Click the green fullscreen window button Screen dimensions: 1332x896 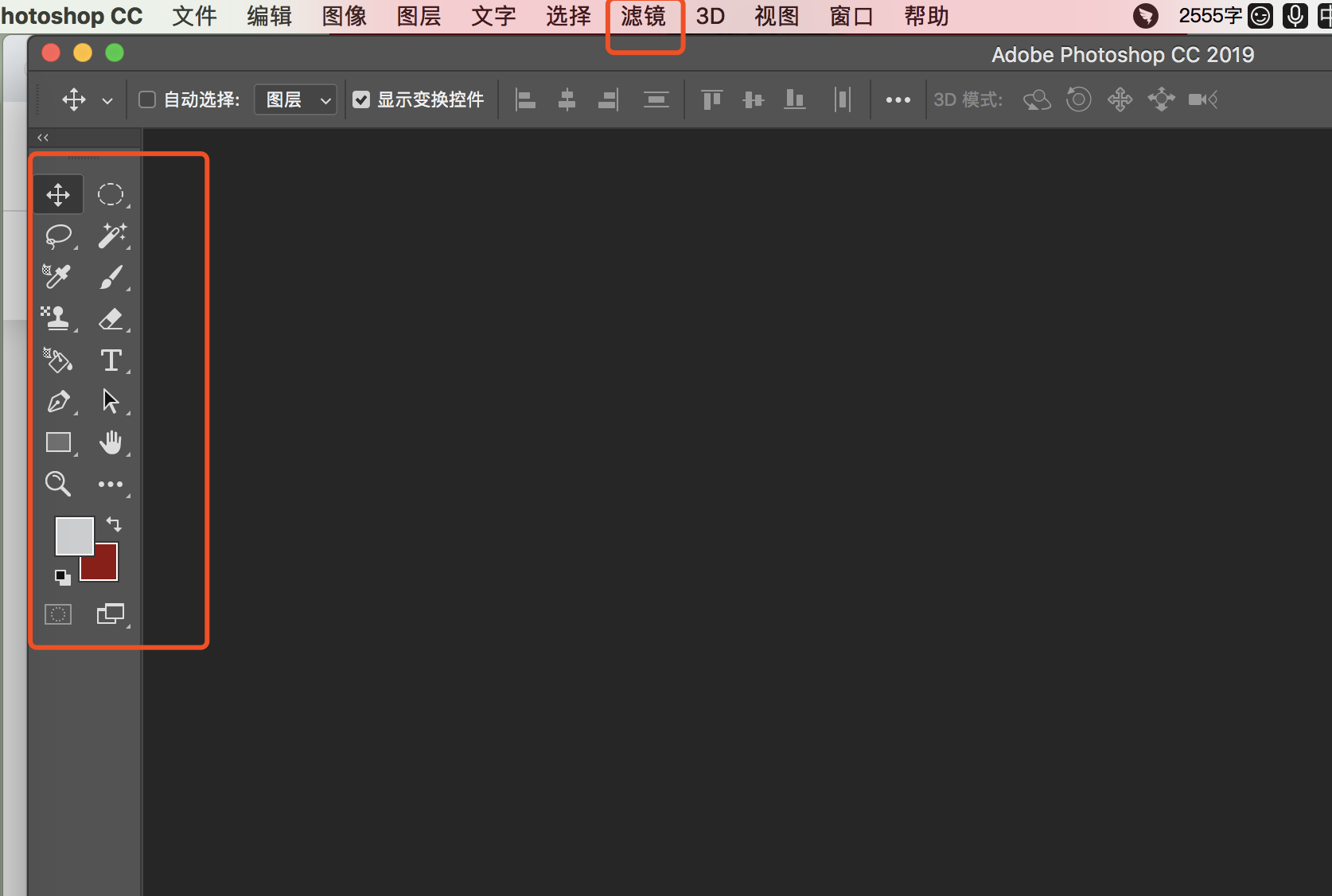click(115, 53)
